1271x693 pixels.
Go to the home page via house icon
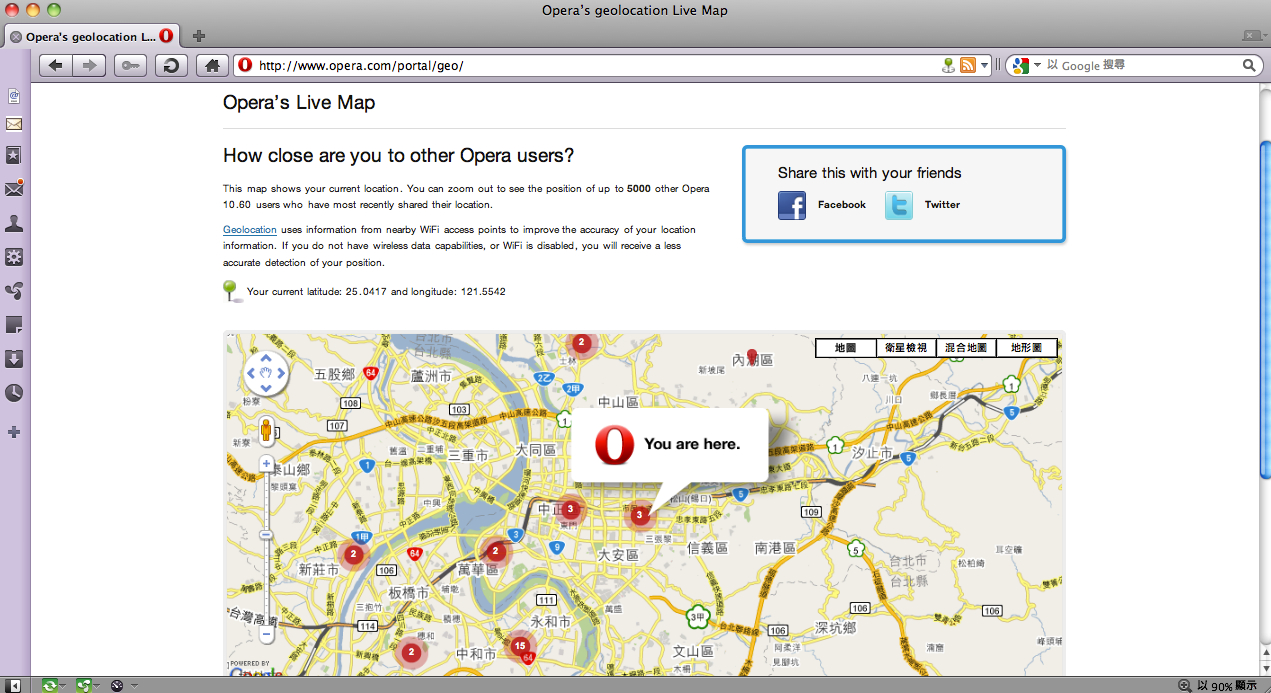click(212, 65)
